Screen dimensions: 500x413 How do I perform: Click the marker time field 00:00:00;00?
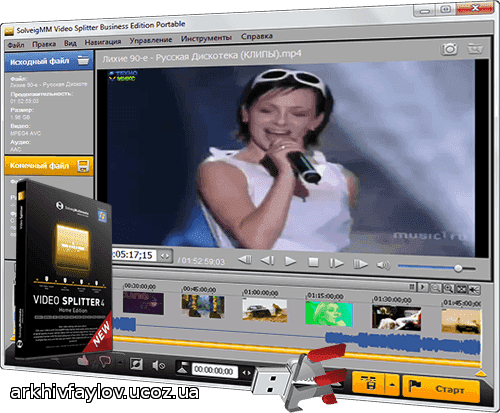214,370
